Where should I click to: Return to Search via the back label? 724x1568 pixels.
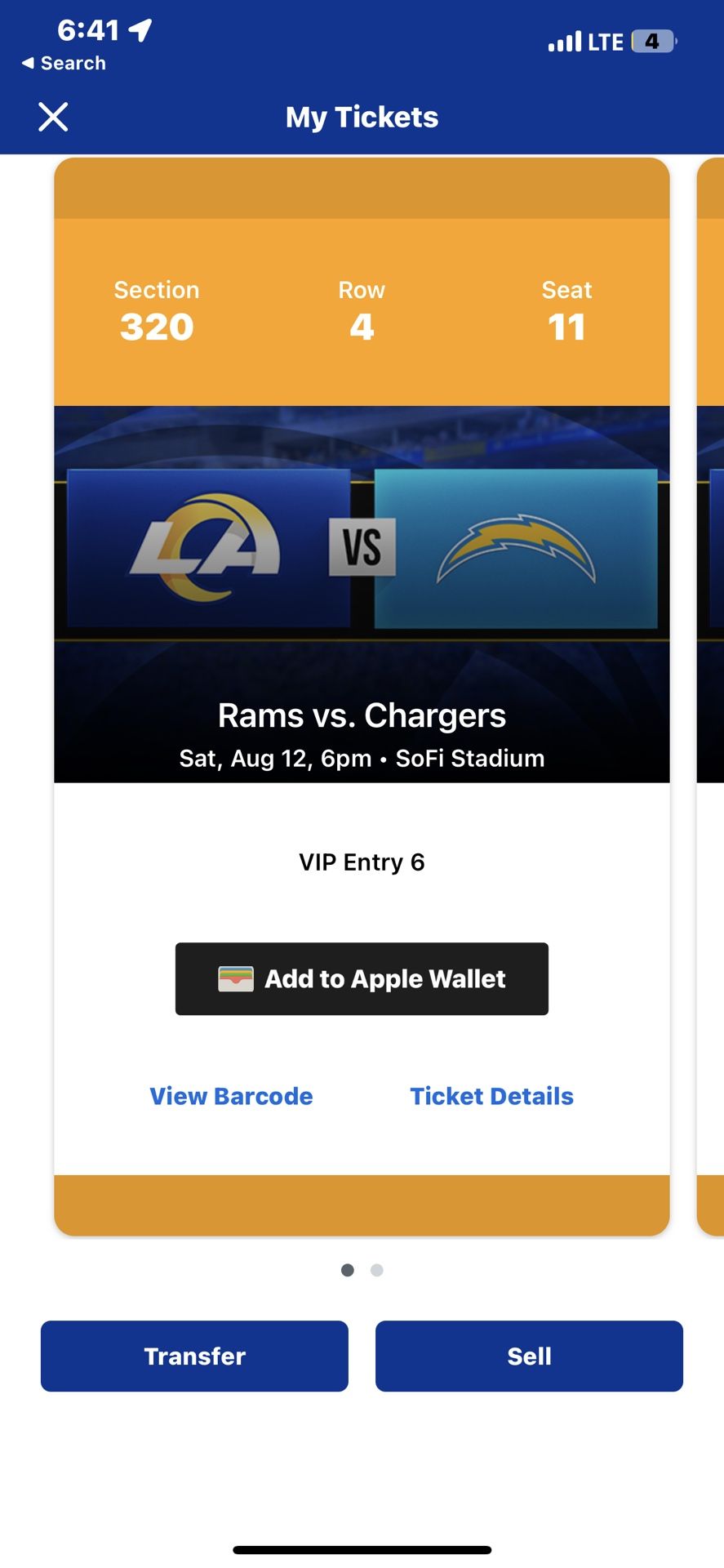point(64,62)
